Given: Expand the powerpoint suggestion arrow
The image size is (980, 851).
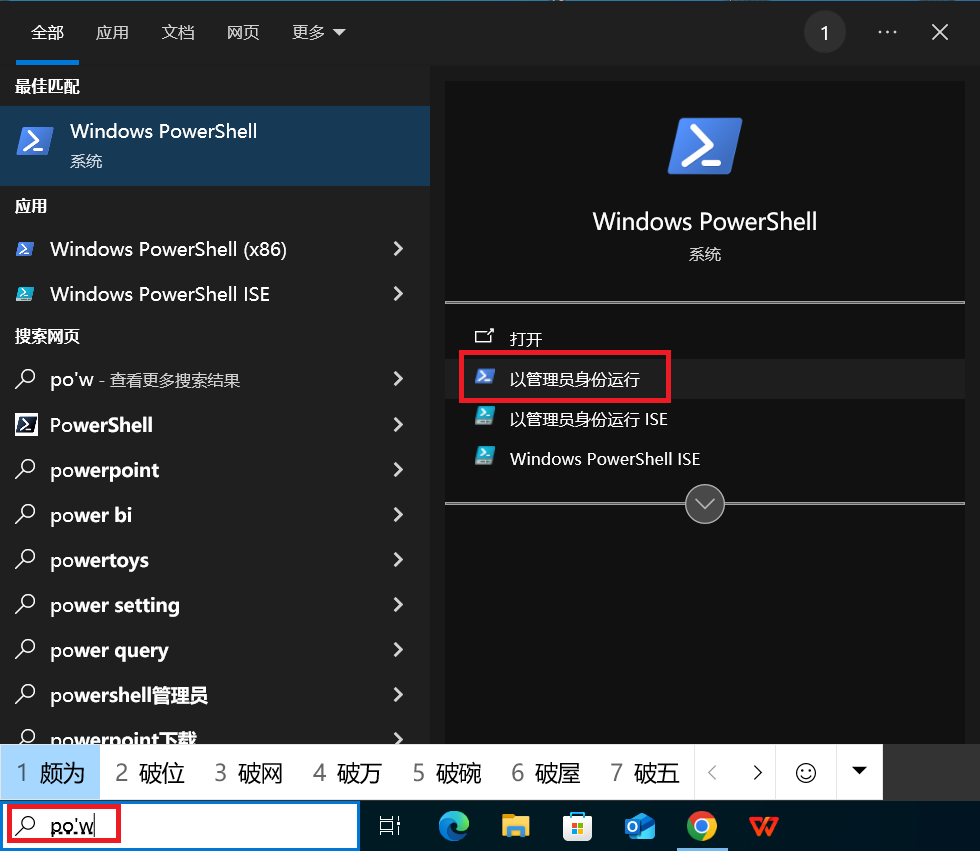Looking at the screenshot, I should 398,470.
